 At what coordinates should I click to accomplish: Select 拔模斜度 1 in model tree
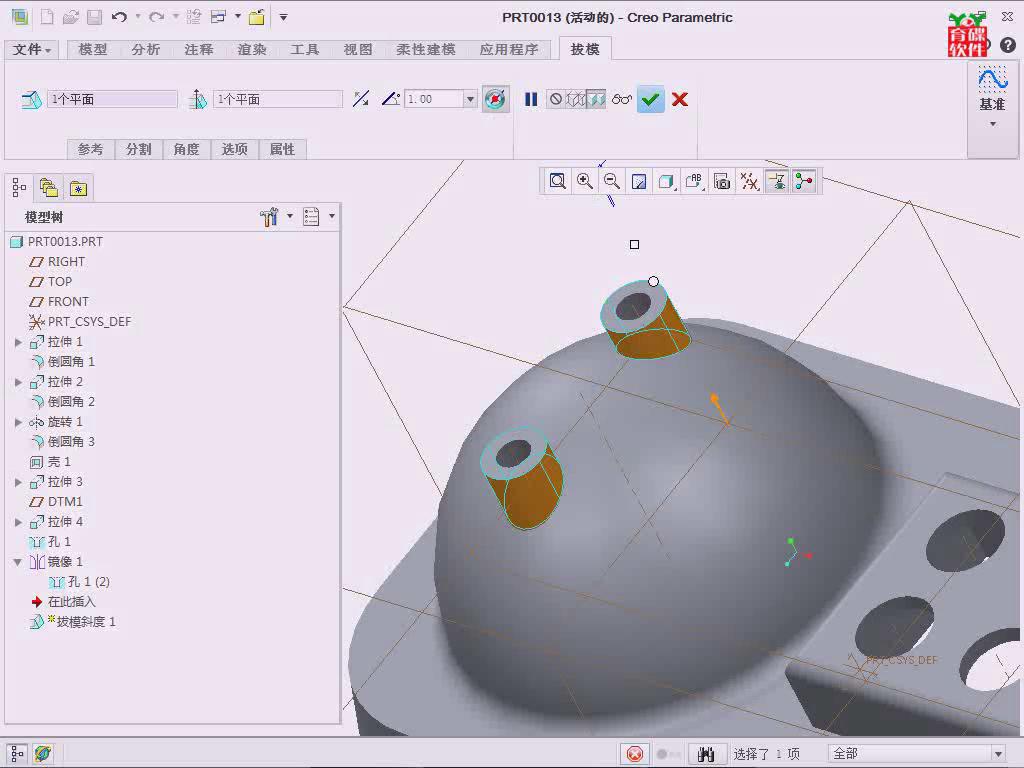click(72, 622)
